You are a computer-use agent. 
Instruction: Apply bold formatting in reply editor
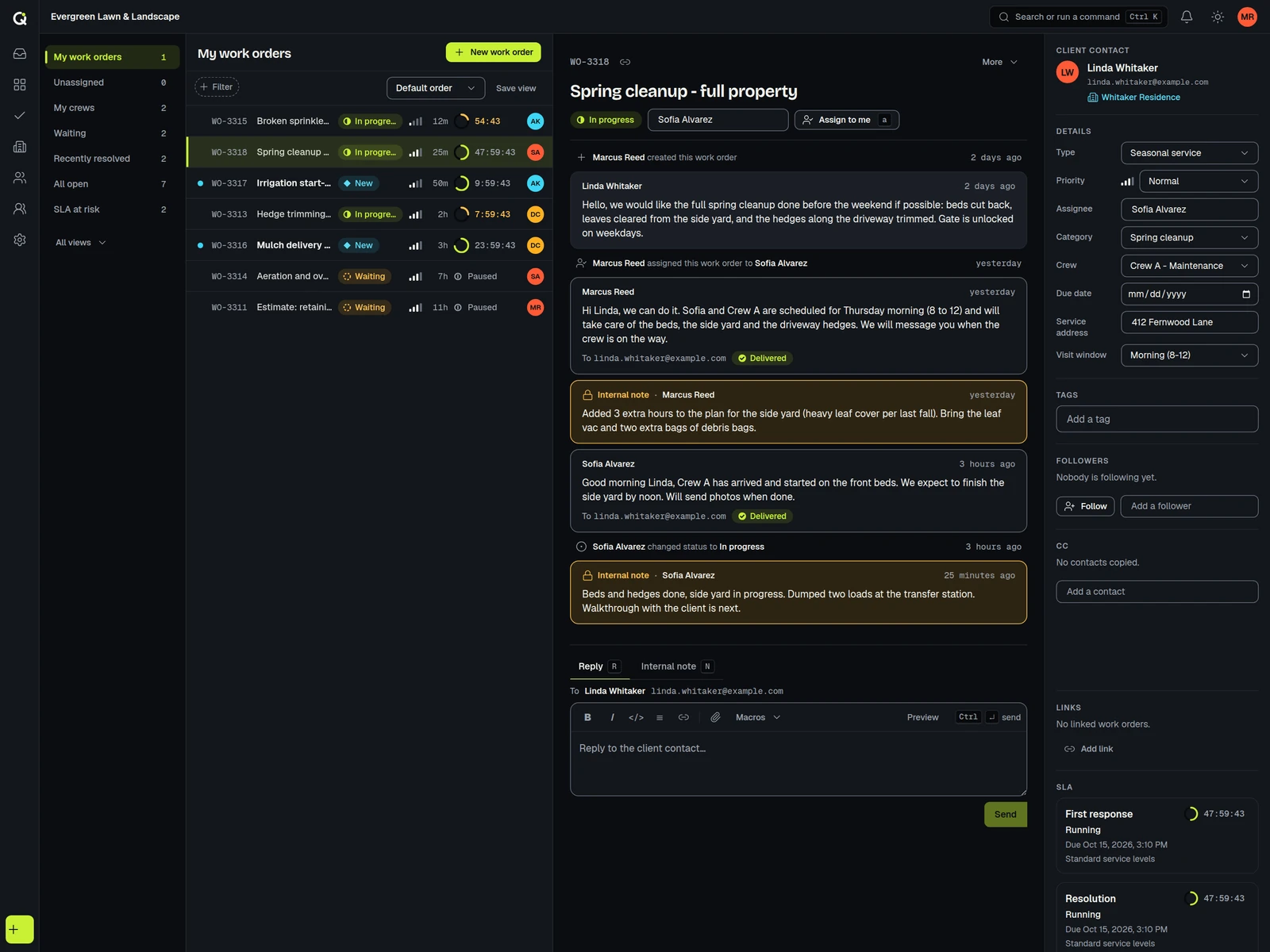(x=587, y=717)
